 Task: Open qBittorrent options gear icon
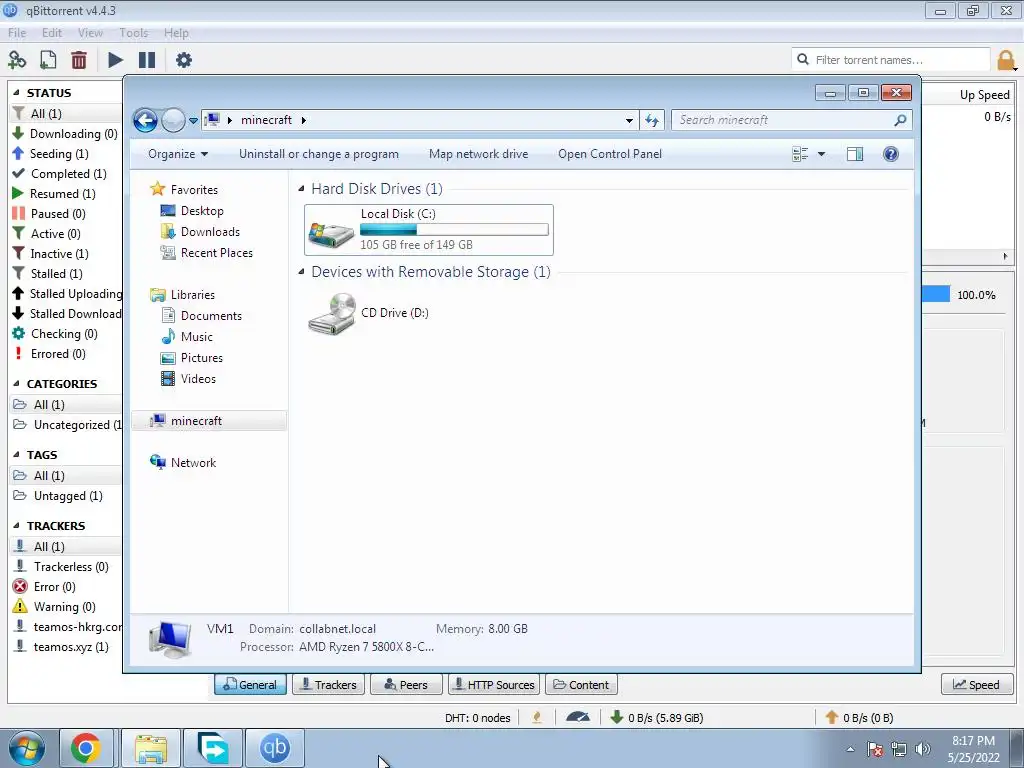184,60
